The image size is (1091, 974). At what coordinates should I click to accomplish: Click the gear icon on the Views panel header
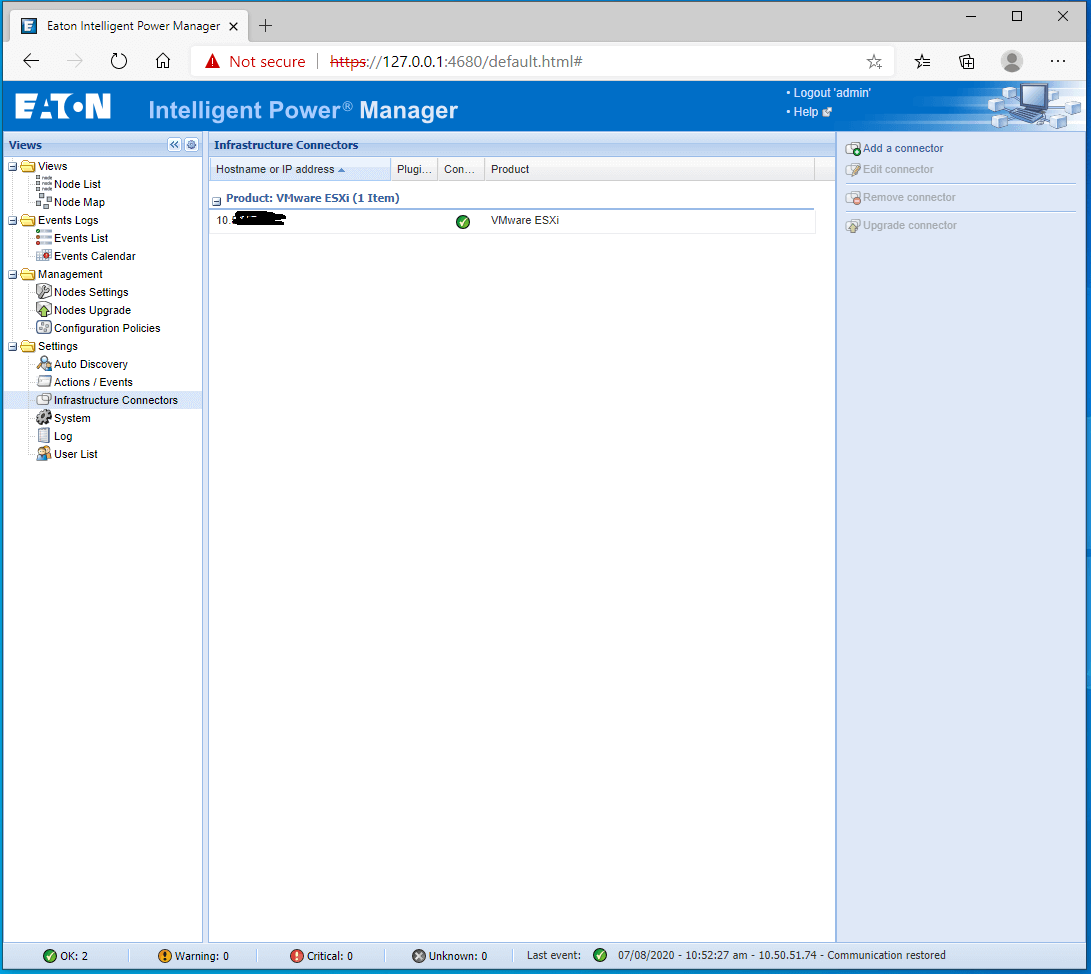tap(191, 144)
